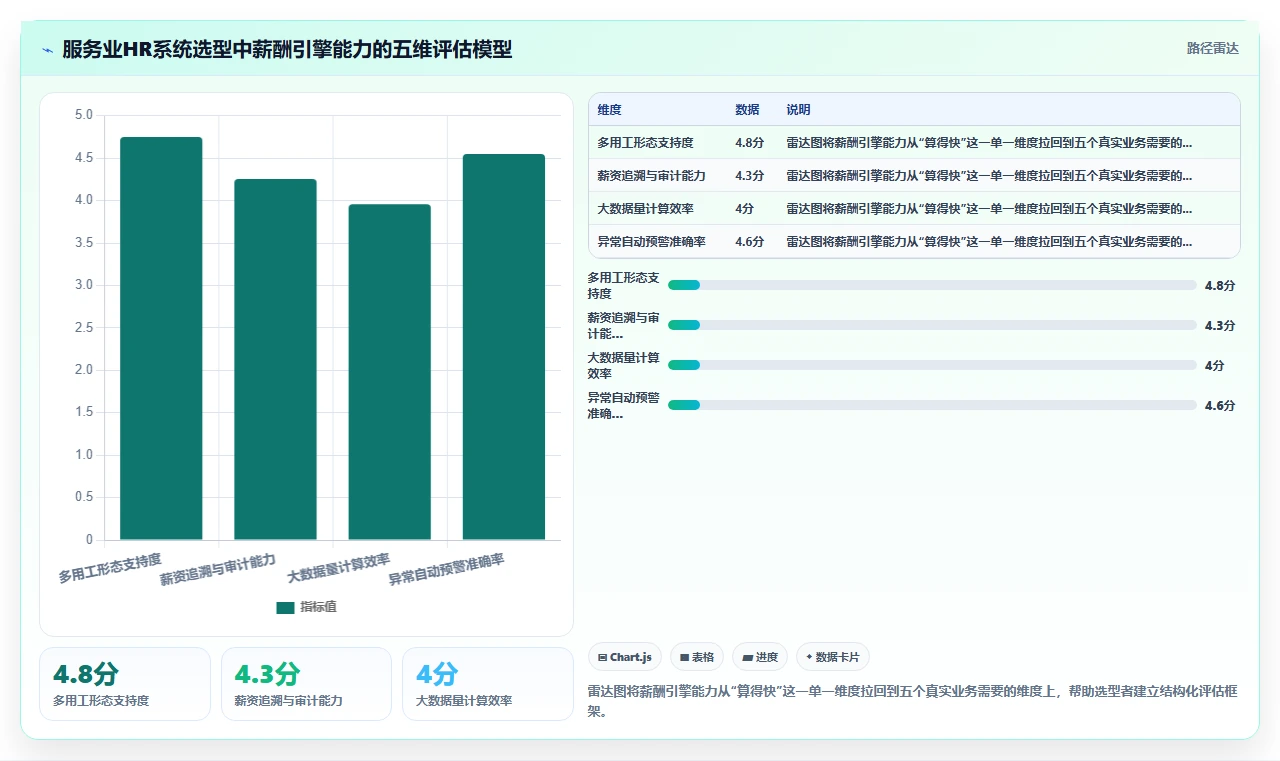Click the page title 服务业HR系统选型中薪酬引擎能力的五维评估模型
Image resolution: width=1280 pixels, height=761 pixels.
coord(287,49)
